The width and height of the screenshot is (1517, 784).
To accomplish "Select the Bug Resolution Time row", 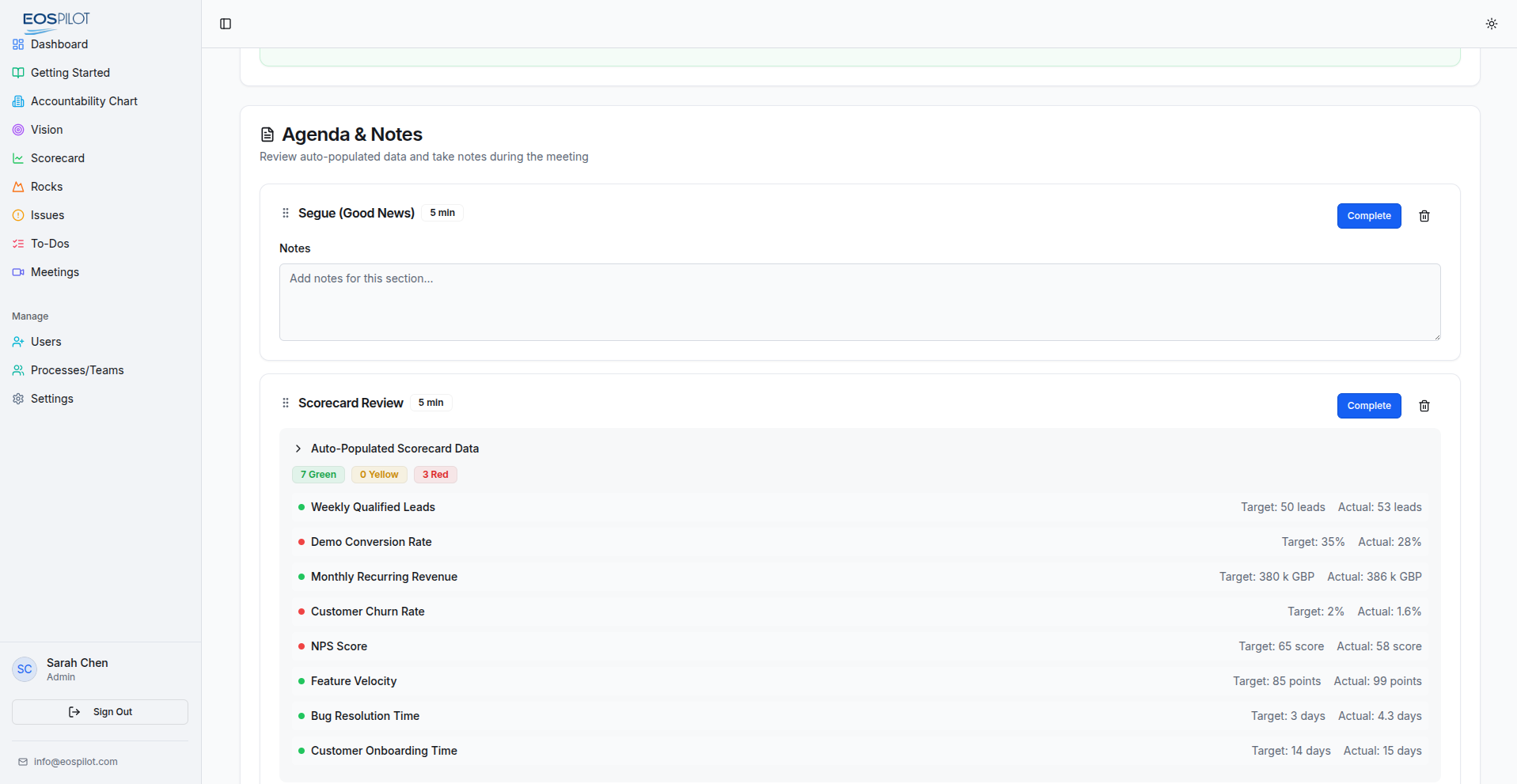I will (860, 716).
